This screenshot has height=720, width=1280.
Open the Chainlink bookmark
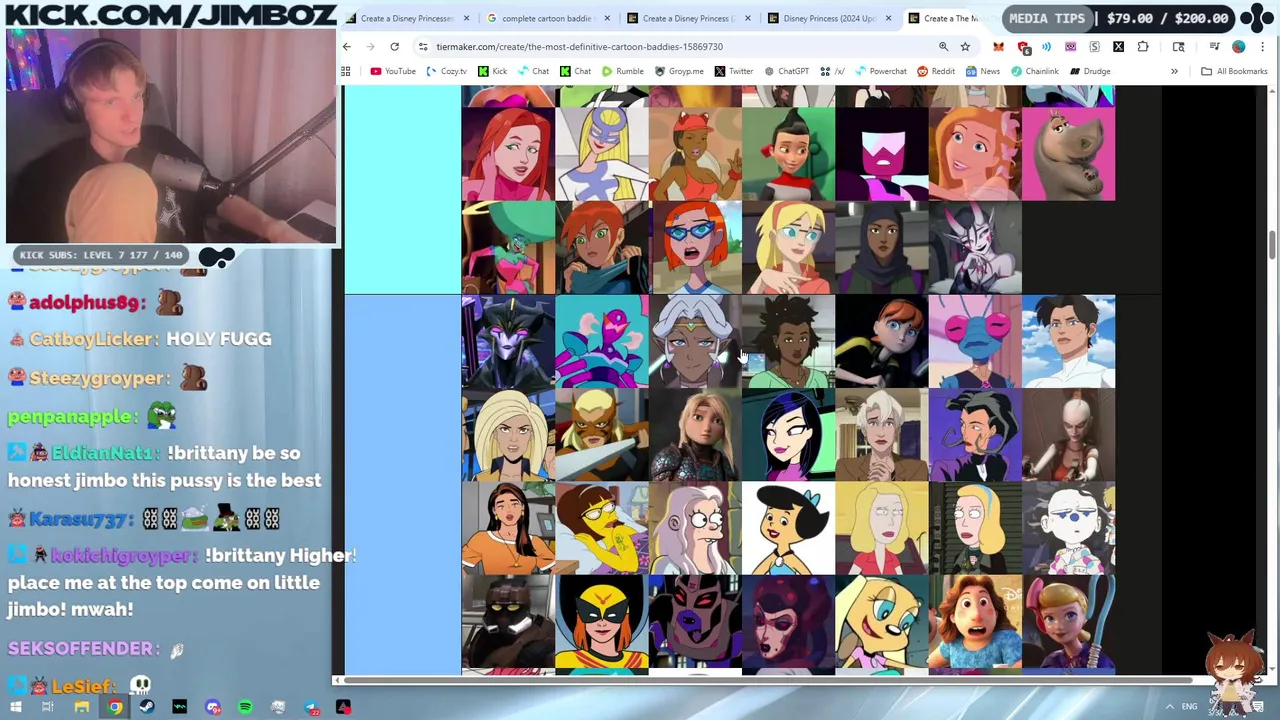click(1035, 71)
